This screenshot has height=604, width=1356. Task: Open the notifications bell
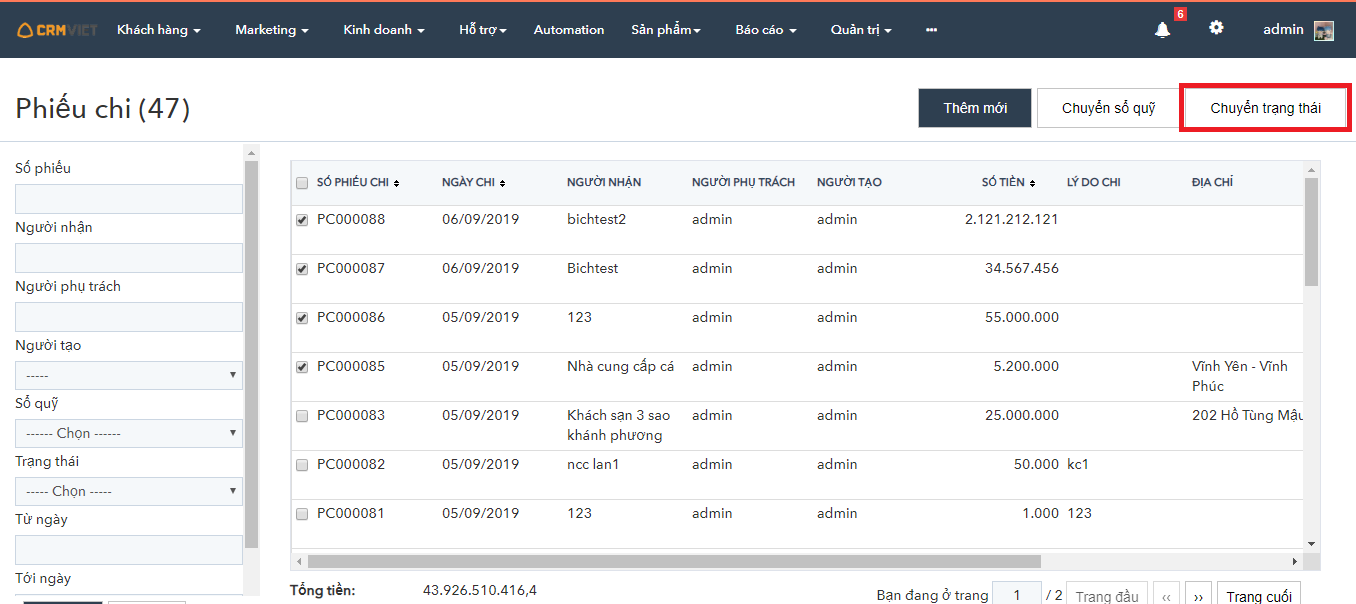(x=1162, y=30)
